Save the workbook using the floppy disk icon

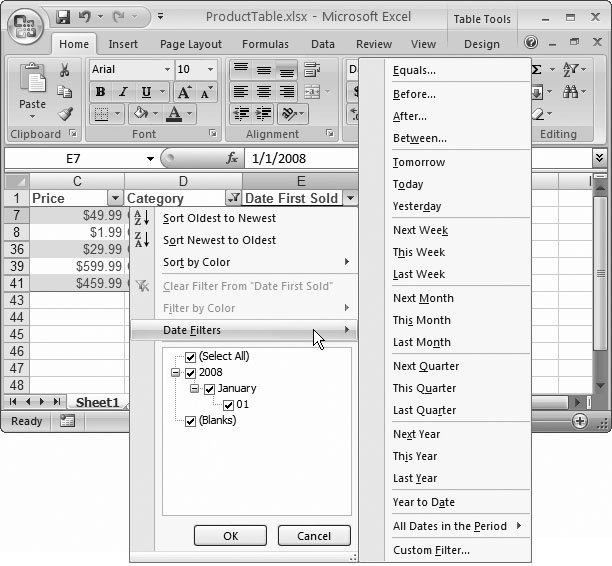(x=64, y=17)
